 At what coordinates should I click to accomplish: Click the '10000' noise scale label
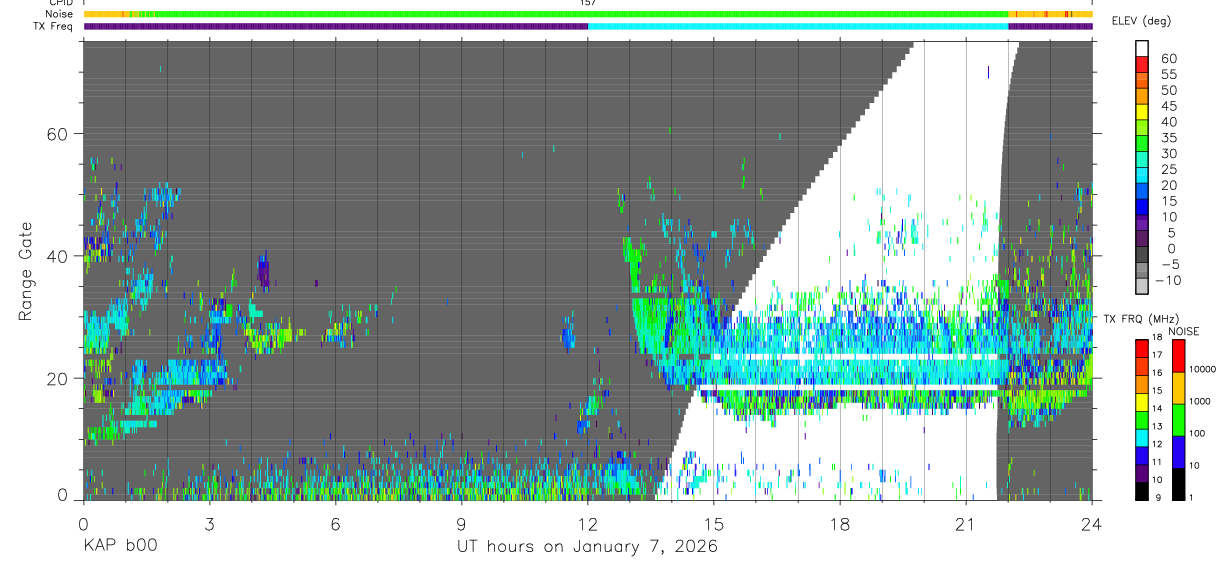tap(1202, 369)
